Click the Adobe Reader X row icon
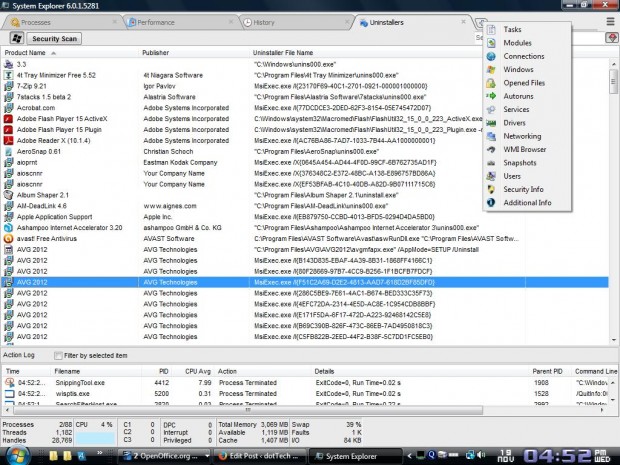Viewport: 620px width, 465px height. [x=8, y=140]
